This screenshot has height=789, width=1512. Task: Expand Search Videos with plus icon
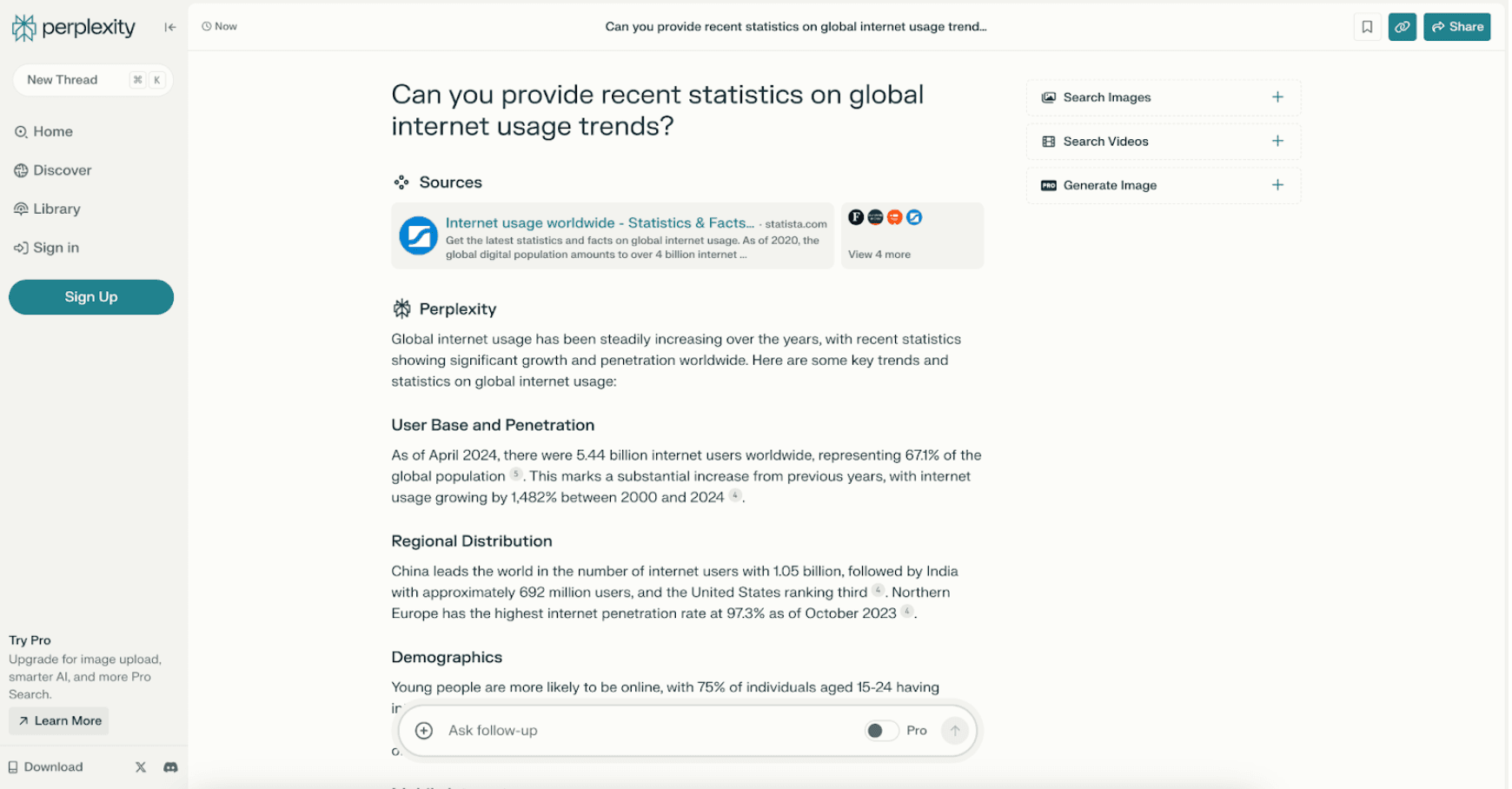coord(1277,141)
